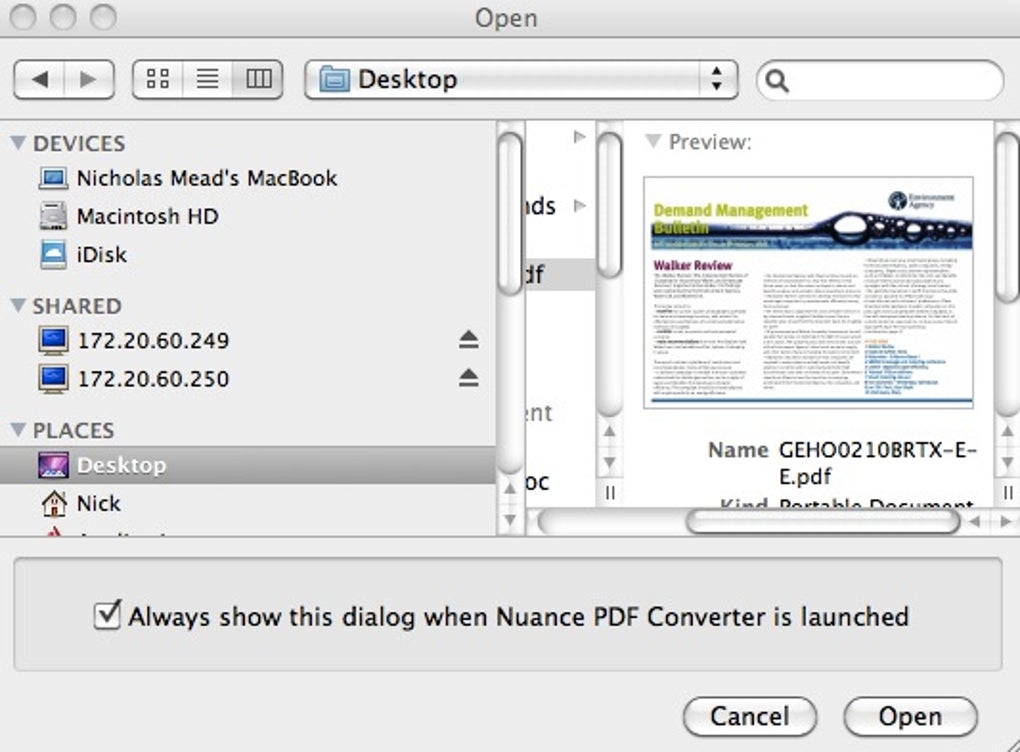Click the MacBook computer icon
The height and width of the screenshot is (752, 1020).
tap(53, 178)
